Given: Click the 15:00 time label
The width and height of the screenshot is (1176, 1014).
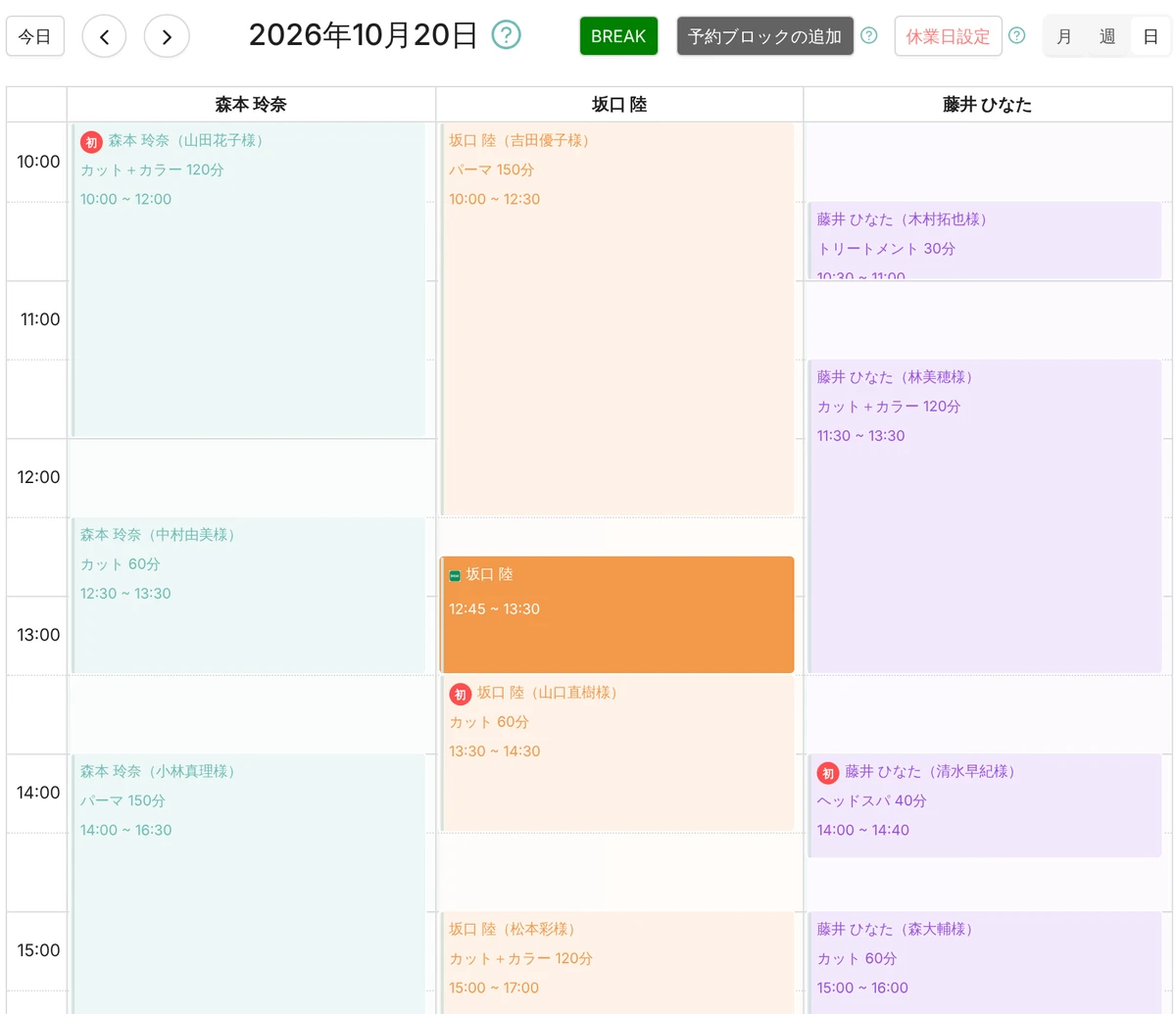Looking at the screenshot, I should [38, 950].
